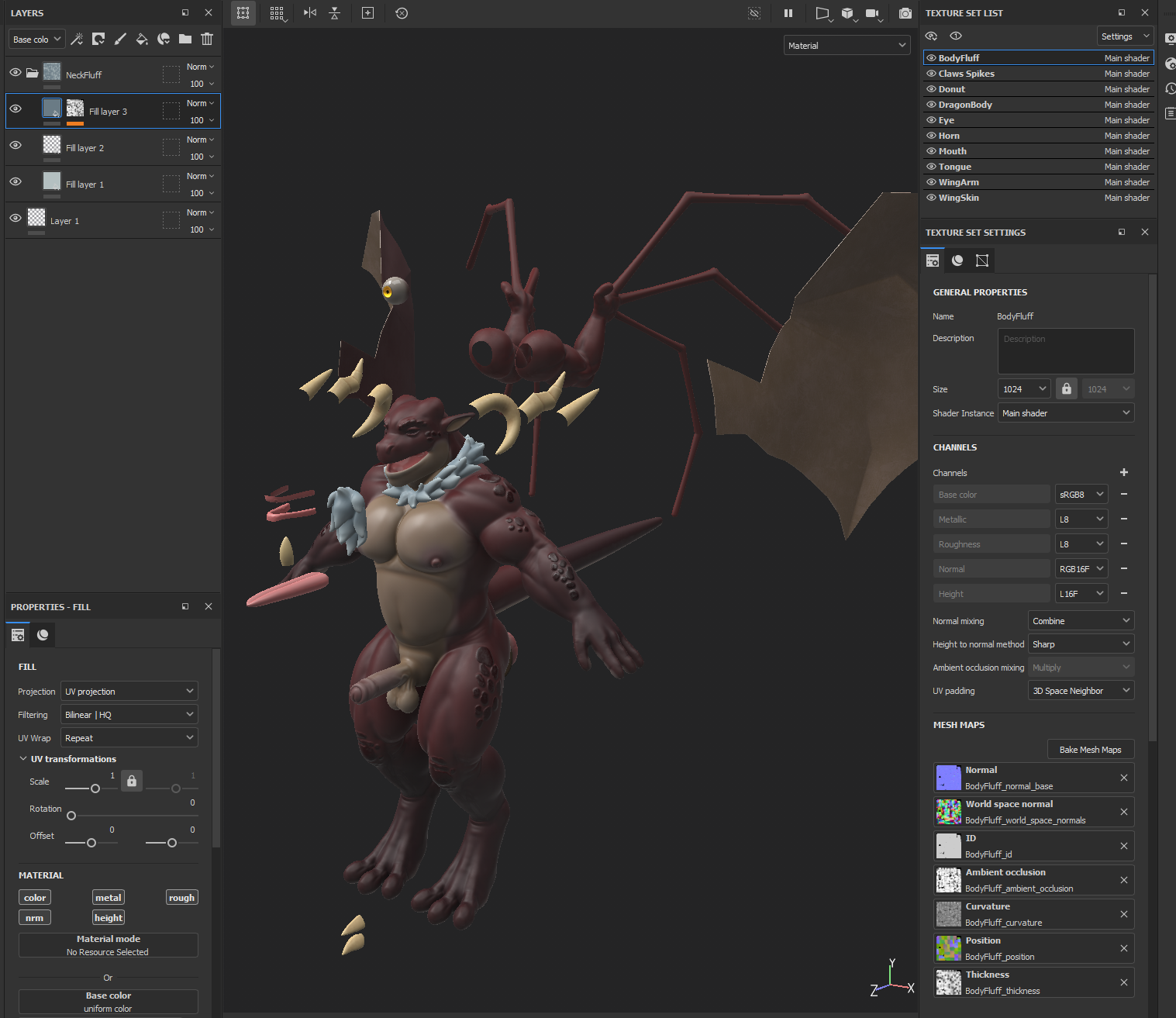Click the Description text field
The width and height of the screenshot is (1176, 1018).
click(x=1065, y=351)
